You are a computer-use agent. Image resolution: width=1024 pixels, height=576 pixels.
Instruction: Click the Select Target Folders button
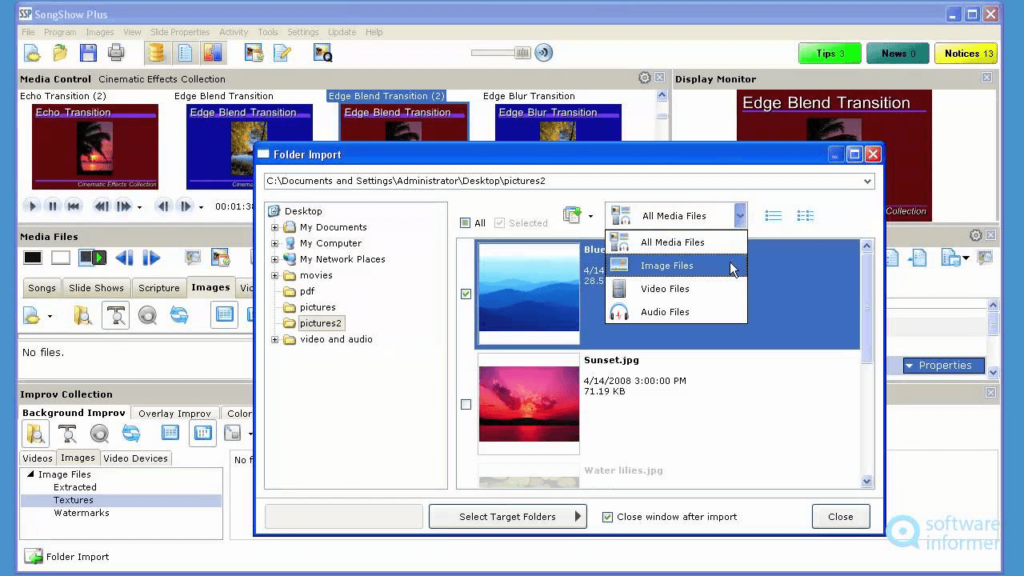[x=507, y=517]
